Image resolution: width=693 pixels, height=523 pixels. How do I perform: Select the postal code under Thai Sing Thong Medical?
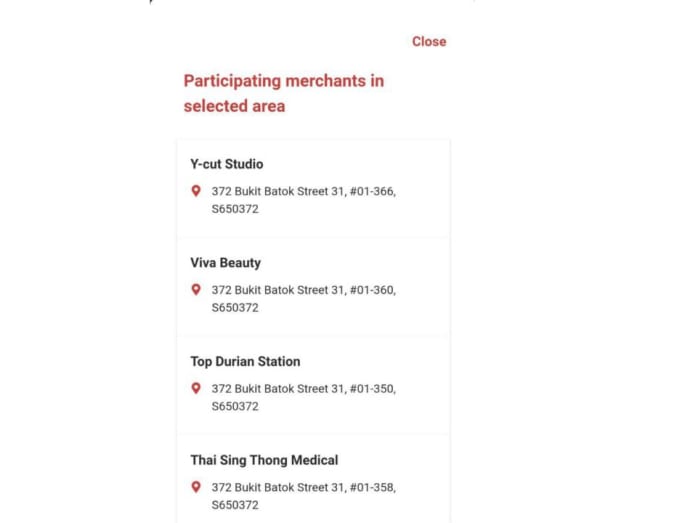(235, 506)
